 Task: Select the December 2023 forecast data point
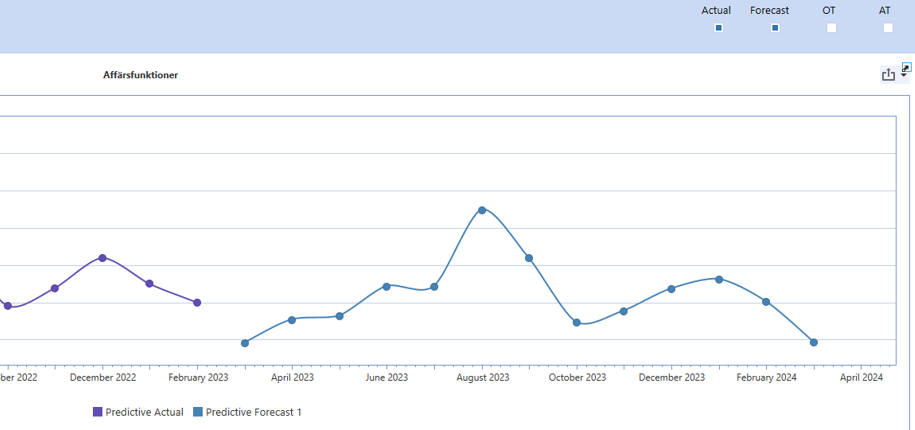coord(671,289)
